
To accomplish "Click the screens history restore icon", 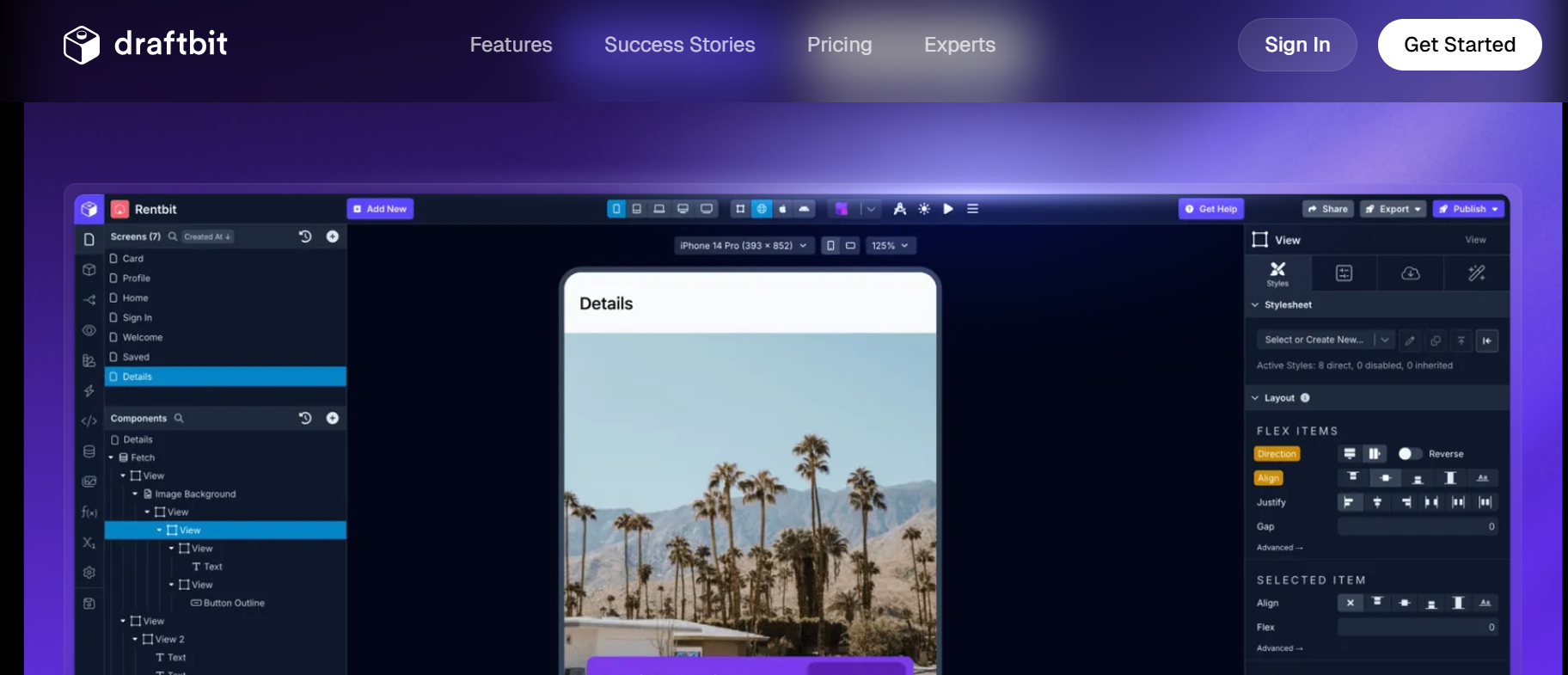I will coord(305,236).
